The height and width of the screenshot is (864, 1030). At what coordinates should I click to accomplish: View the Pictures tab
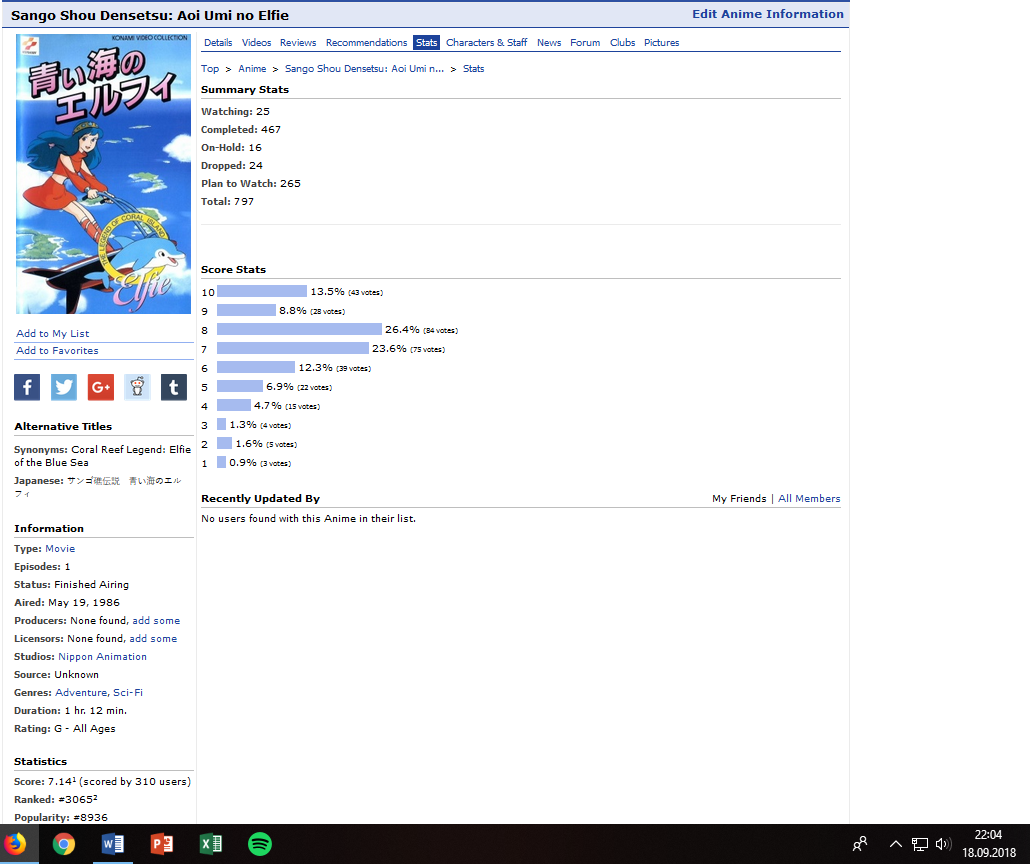[661, 43]
